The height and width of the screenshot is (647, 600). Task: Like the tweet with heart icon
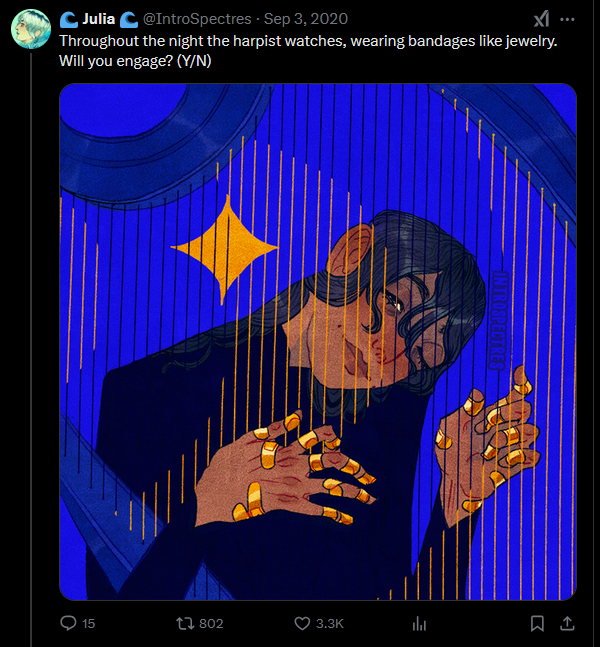point(303,623)
